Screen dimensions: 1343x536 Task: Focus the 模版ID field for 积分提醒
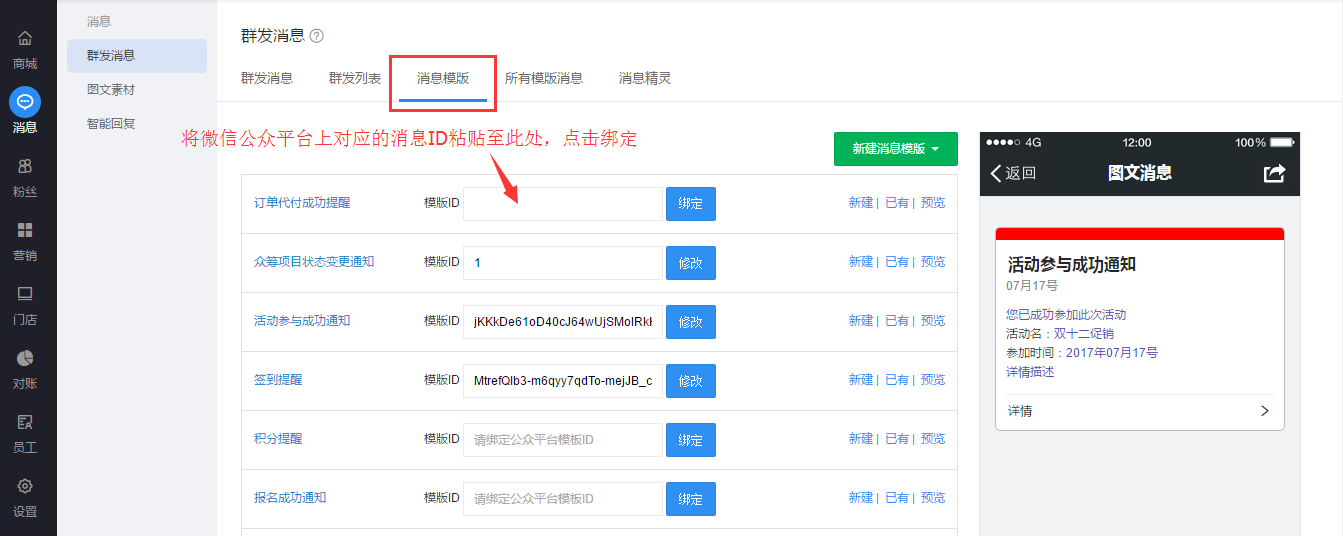(562, 440)
